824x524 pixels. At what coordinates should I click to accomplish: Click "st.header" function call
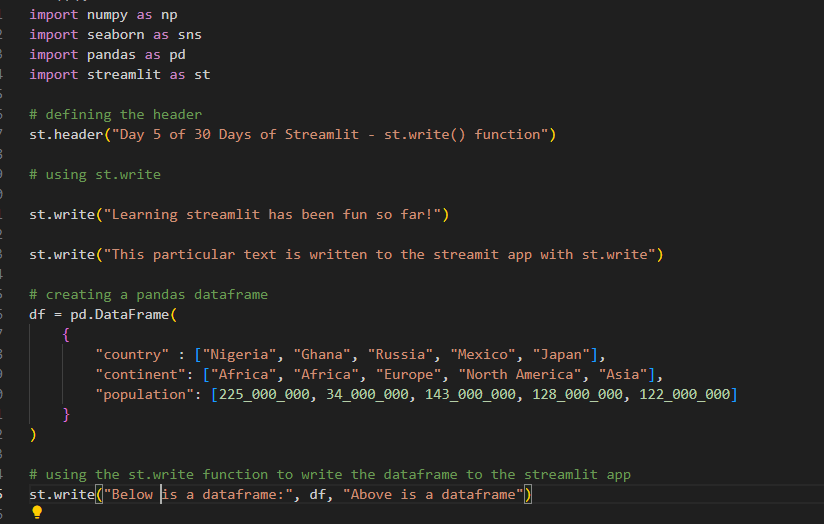click(x=66, y=135)
